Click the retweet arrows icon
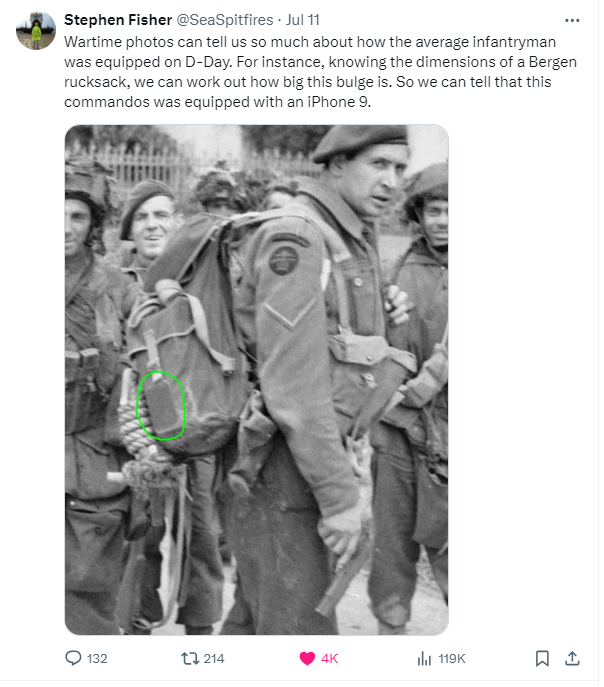This screenshot has height=687, width=604. (190, 658)
